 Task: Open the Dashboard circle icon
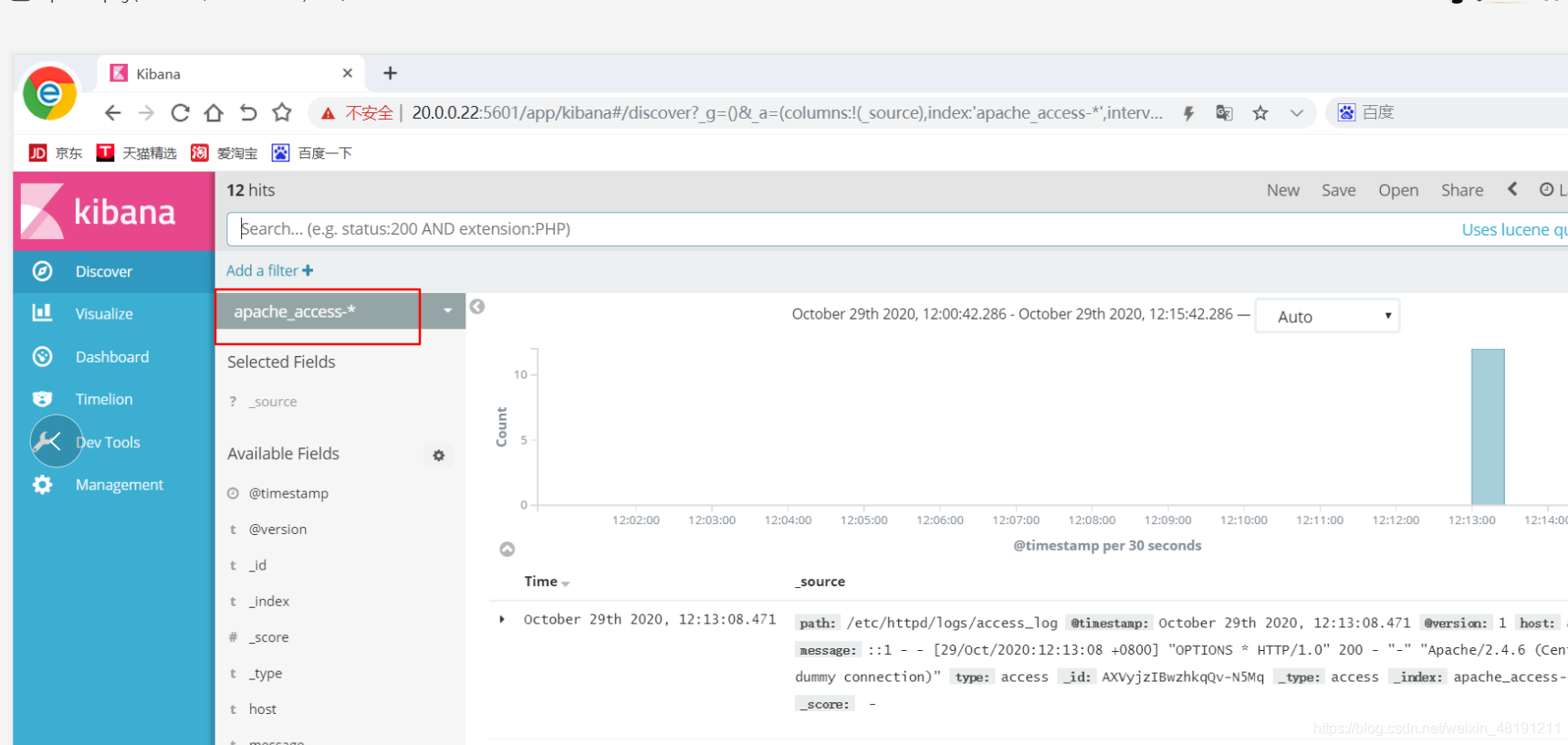(x=42, y=357)
